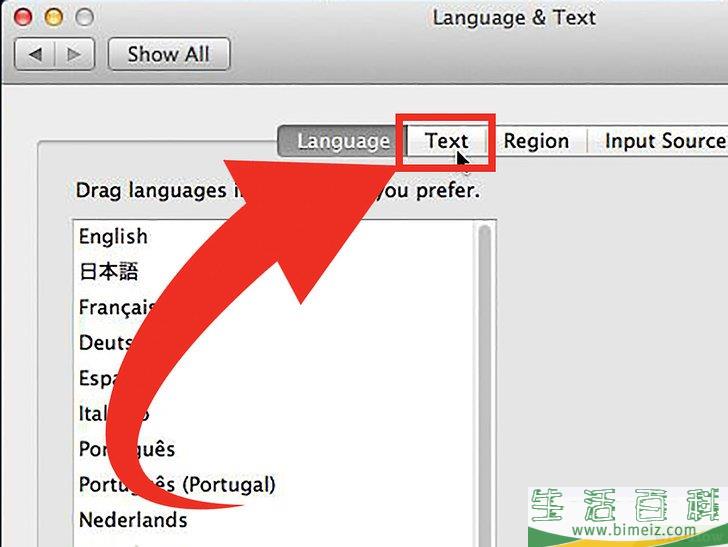Image resolution: width=728 pixels, height=547 pixels.
Task: Select Deutsch in the language list
Action: point(274,343)
